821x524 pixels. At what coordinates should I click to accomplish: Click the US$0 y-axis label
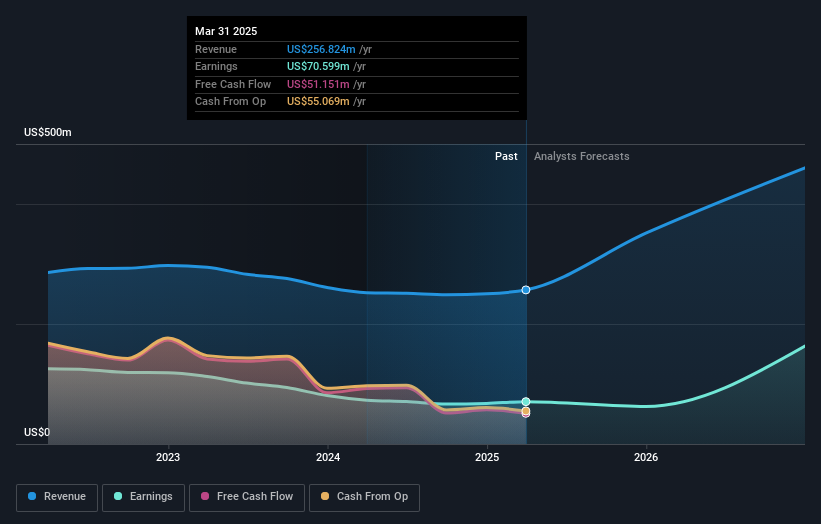[x=37, y=432]
